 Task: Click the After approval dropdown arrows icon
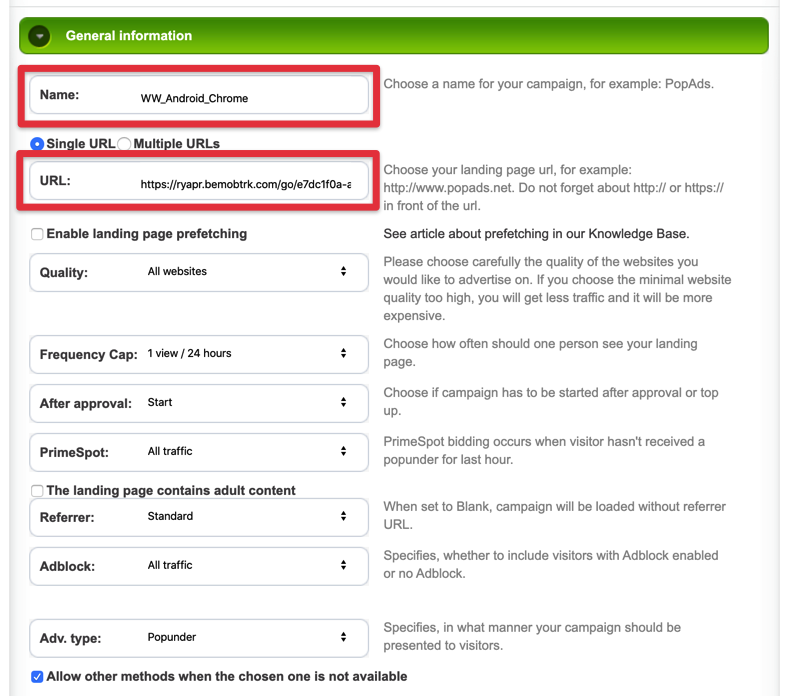tap(343, 402)
